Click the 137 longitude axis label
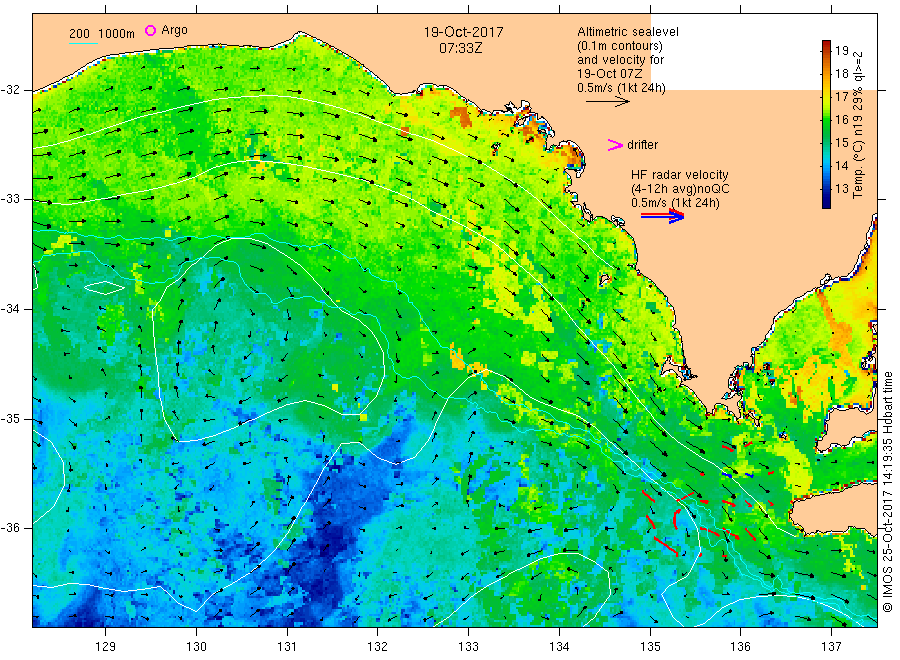Image resolution: width=900 pixels, height=660 pixels. pyautogui.click(x=831, y=647)
